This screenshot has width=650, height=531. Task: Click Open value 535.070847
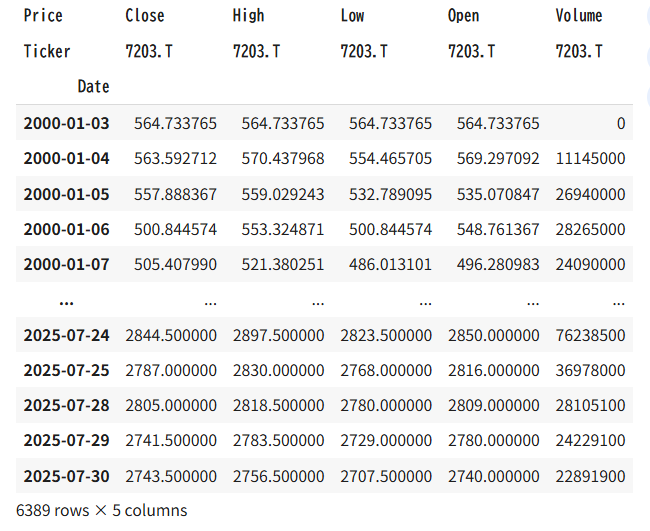tap(498, 194)
